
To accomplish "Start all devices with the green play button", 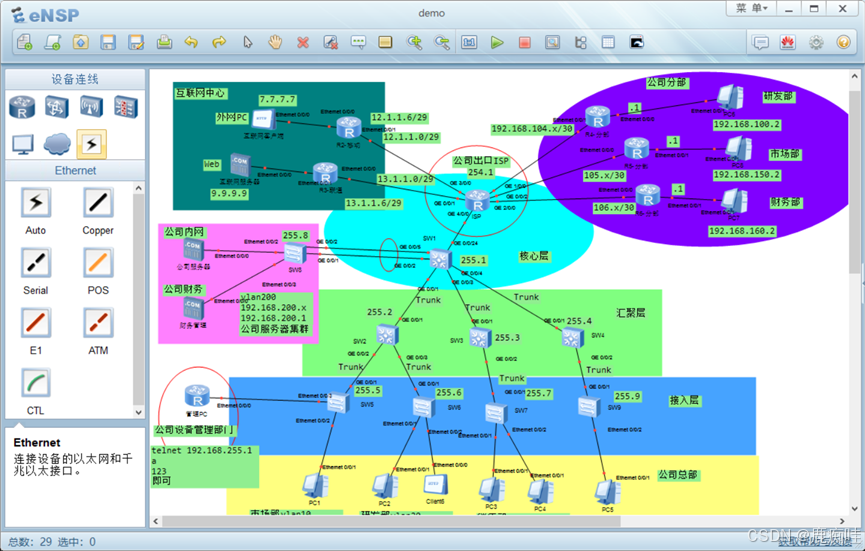I will tap(496, 43).
